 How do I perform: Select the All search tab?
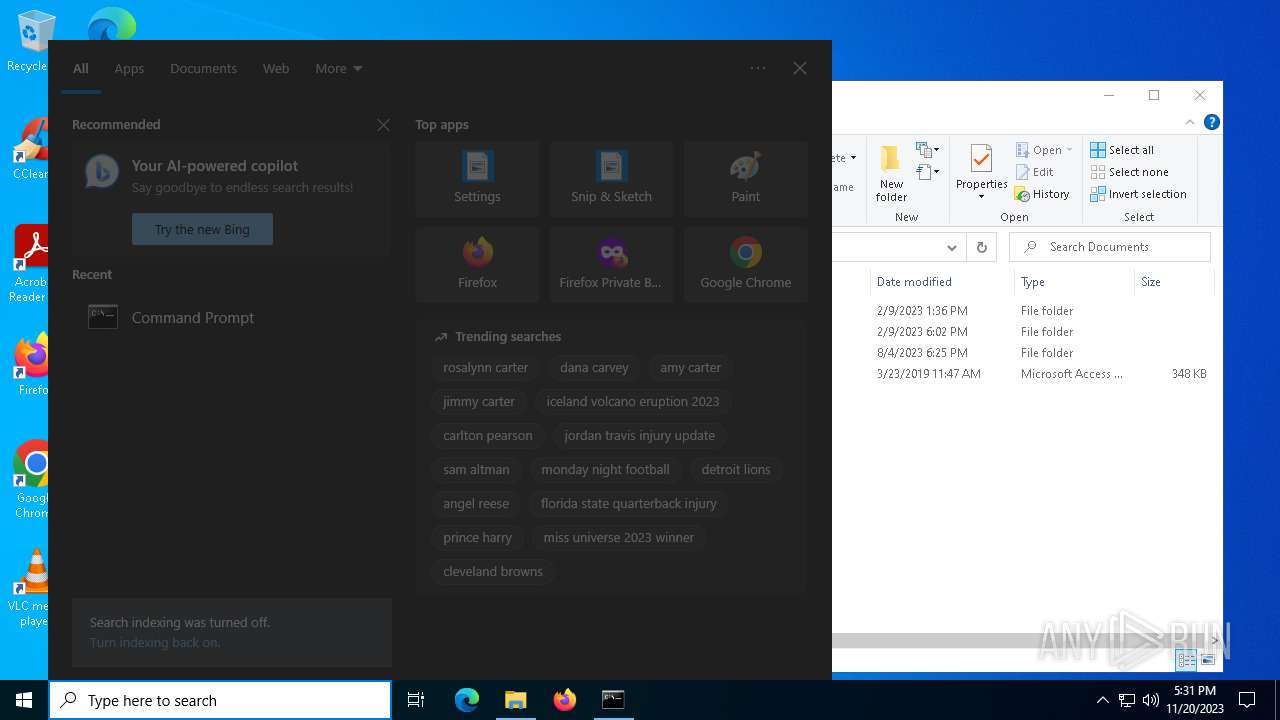81,68
